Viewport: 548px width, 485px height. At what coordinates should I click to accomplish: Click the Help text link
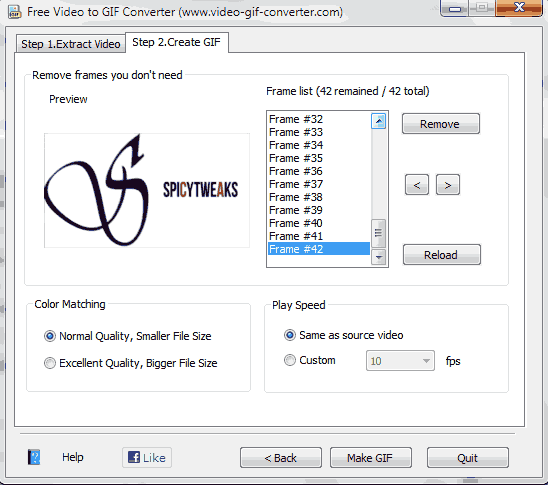coord(73,457)
